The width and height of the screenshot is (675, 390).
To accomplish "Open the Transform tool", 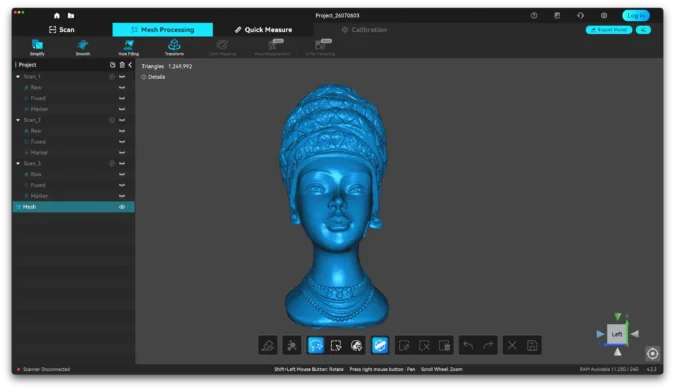I will point(174,47).
